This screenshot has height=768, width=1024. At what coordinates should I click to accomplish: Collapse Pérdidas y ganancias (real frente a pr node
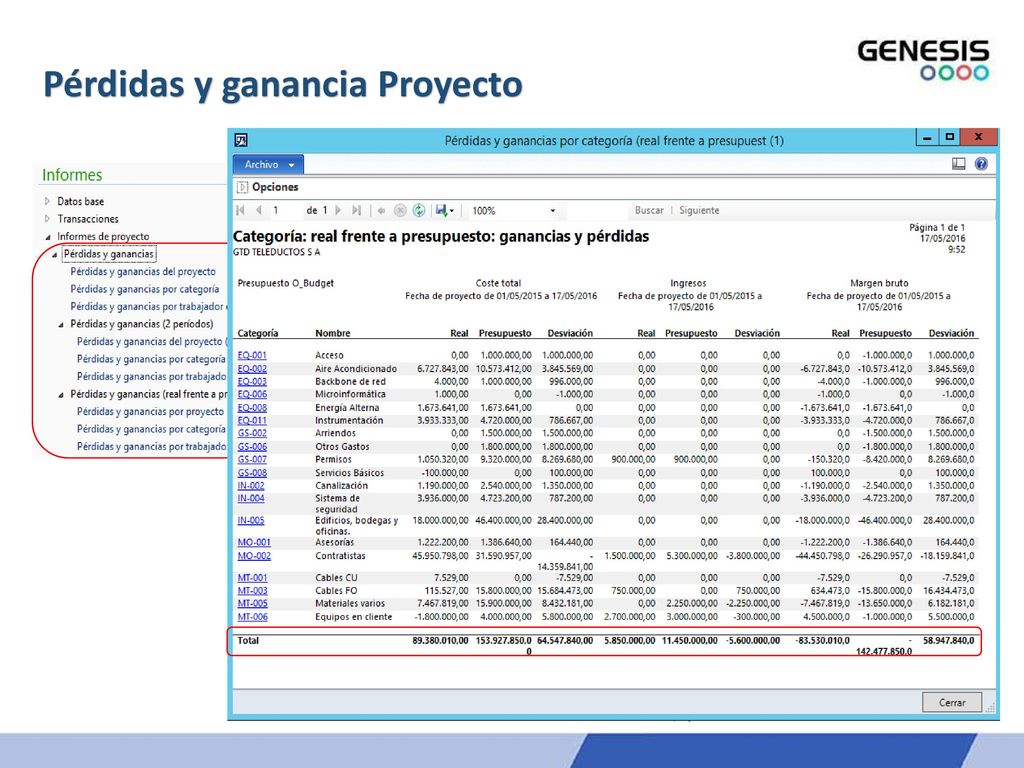pos(61,395)
